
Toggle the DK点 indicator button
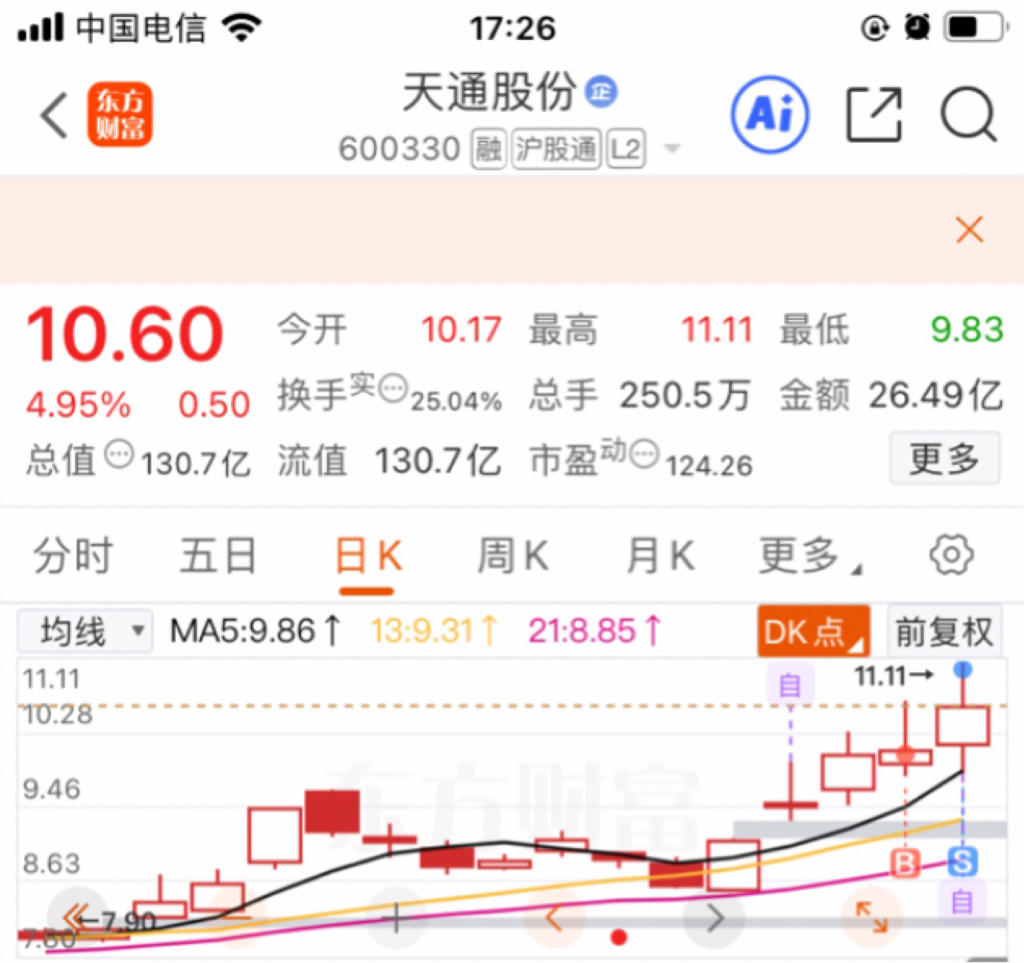[813, 631]
